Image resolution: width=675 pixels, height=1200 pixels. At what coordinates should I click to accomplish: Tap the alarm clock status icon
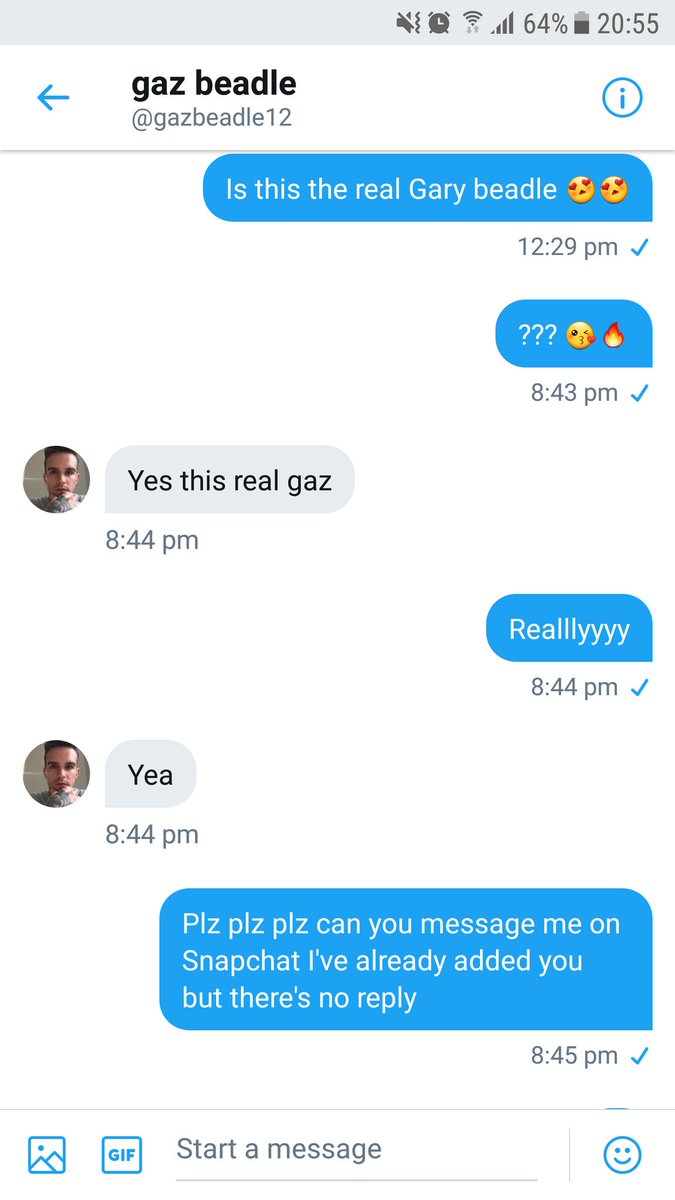(x=438, y=23)
